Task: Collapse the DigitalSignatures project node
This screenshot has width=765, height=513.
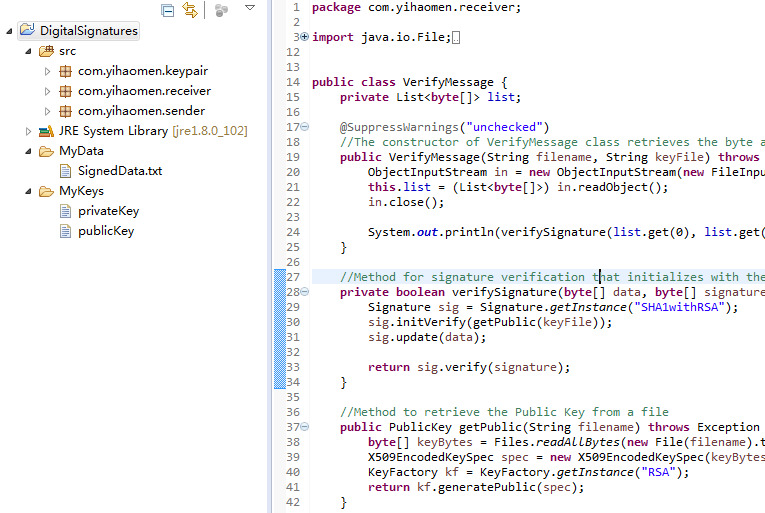Action: pos(9,31)
